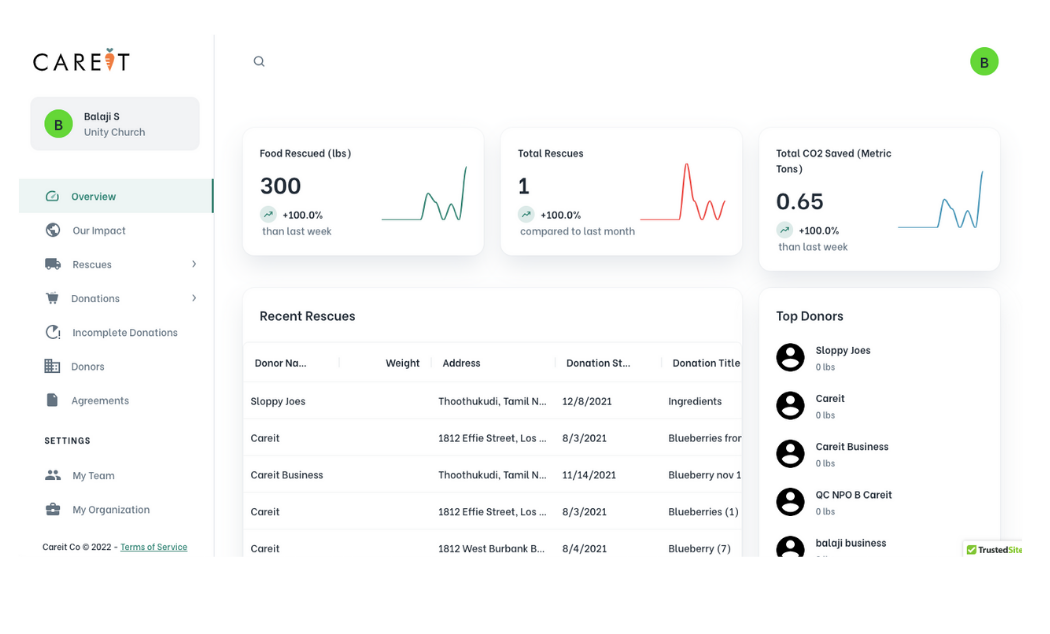The width and height of the screenshot is (1050, 634).
Task: Click the 11/14/2021 date cell
Action: (x=589, y=475)
